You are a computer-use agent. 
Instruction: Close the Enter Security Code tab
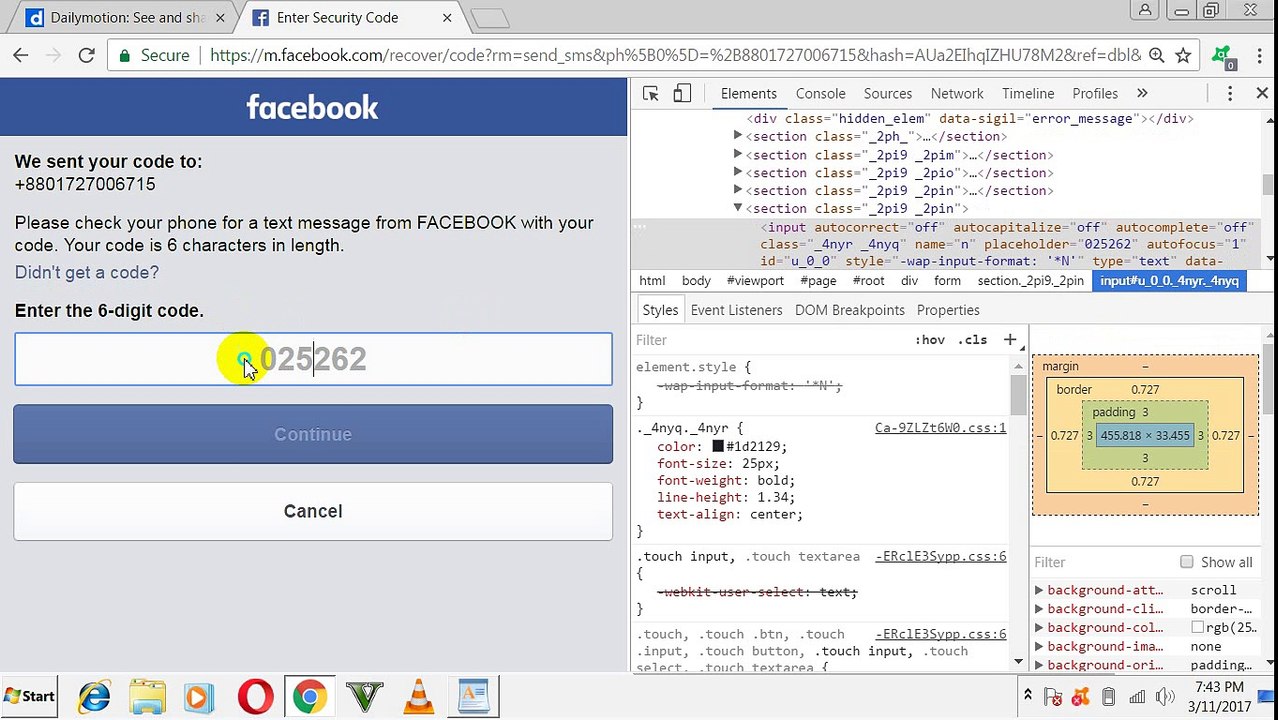click(x=447, y=18)
